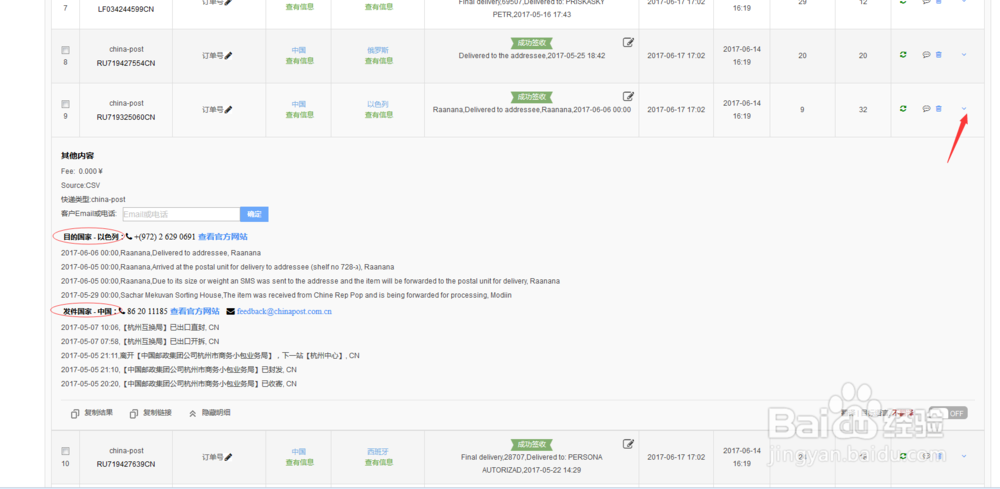This screenshot has width=1000, height=489.
Task: Switch the OFF toggle on
Action: tap(948, 413)
